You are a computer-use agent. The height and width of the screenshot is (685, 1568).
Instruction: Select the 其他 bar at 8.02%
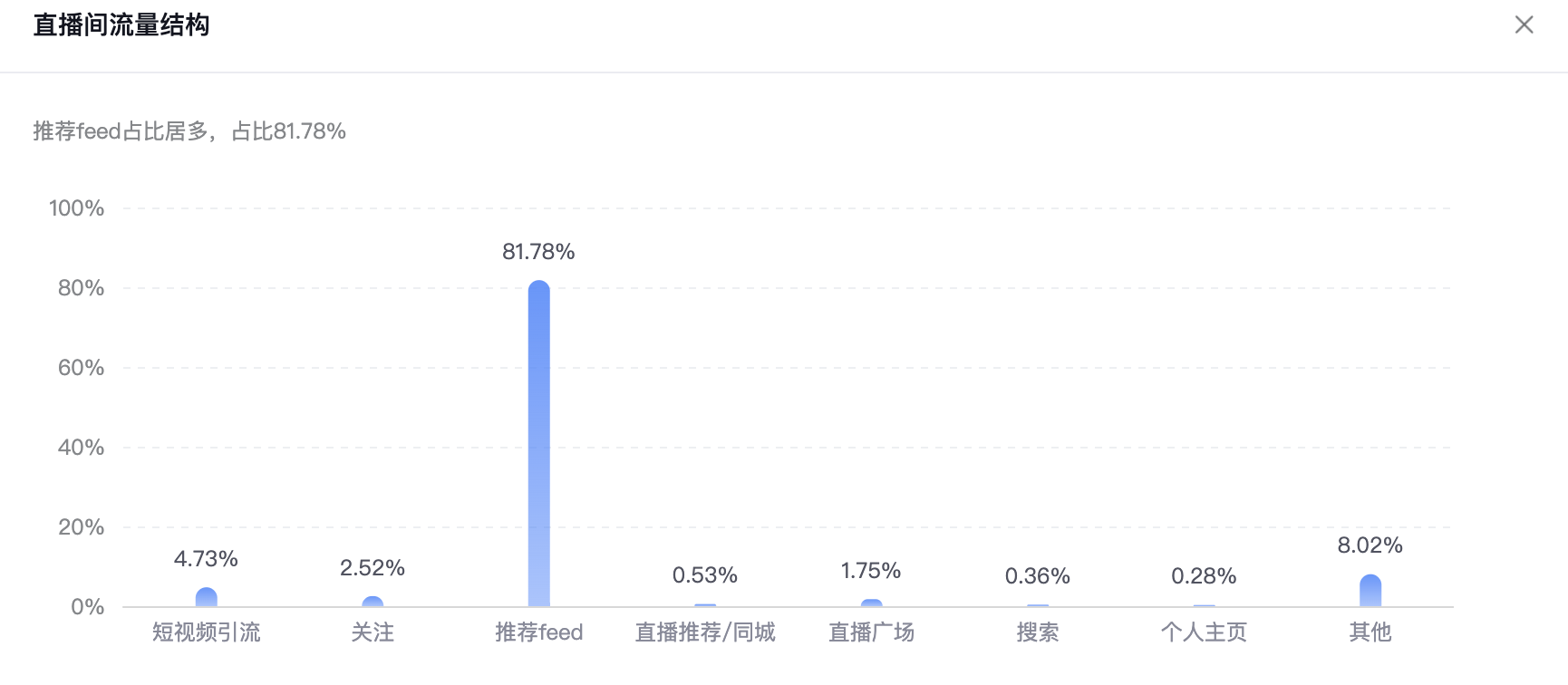point(1370,591)
